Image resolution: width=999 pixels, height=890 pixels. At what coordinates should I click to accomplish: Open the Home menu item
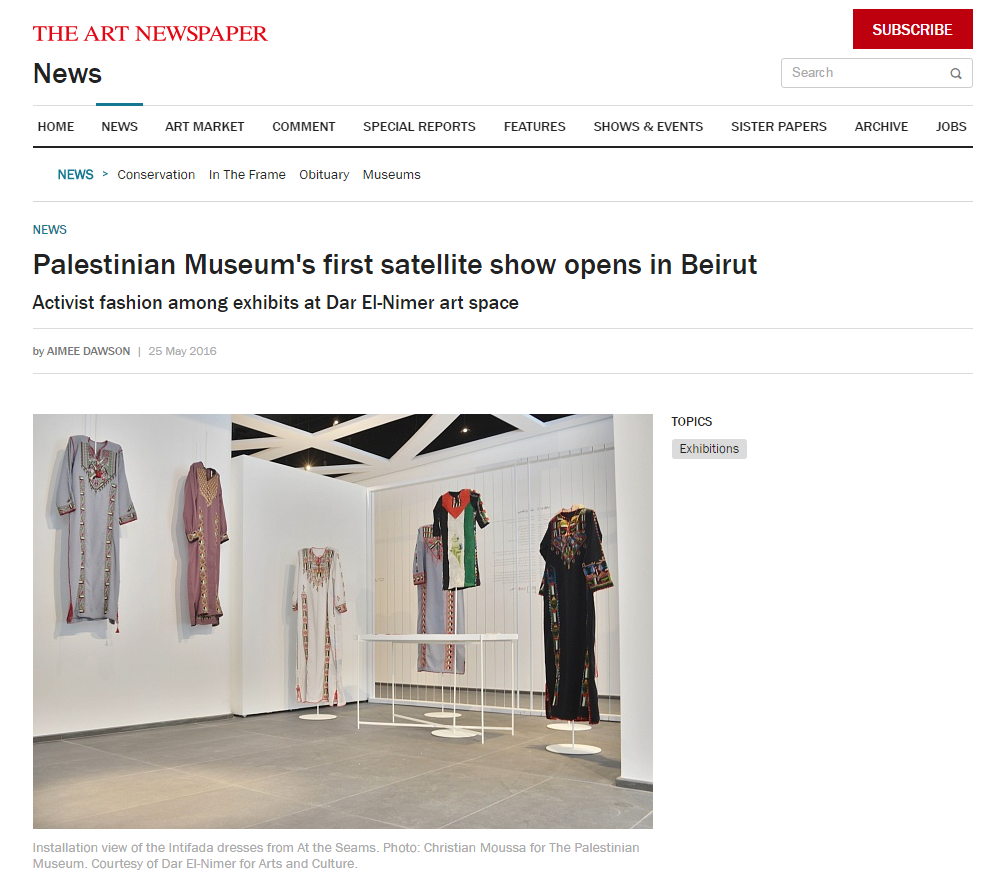click(x=55, y=127)
